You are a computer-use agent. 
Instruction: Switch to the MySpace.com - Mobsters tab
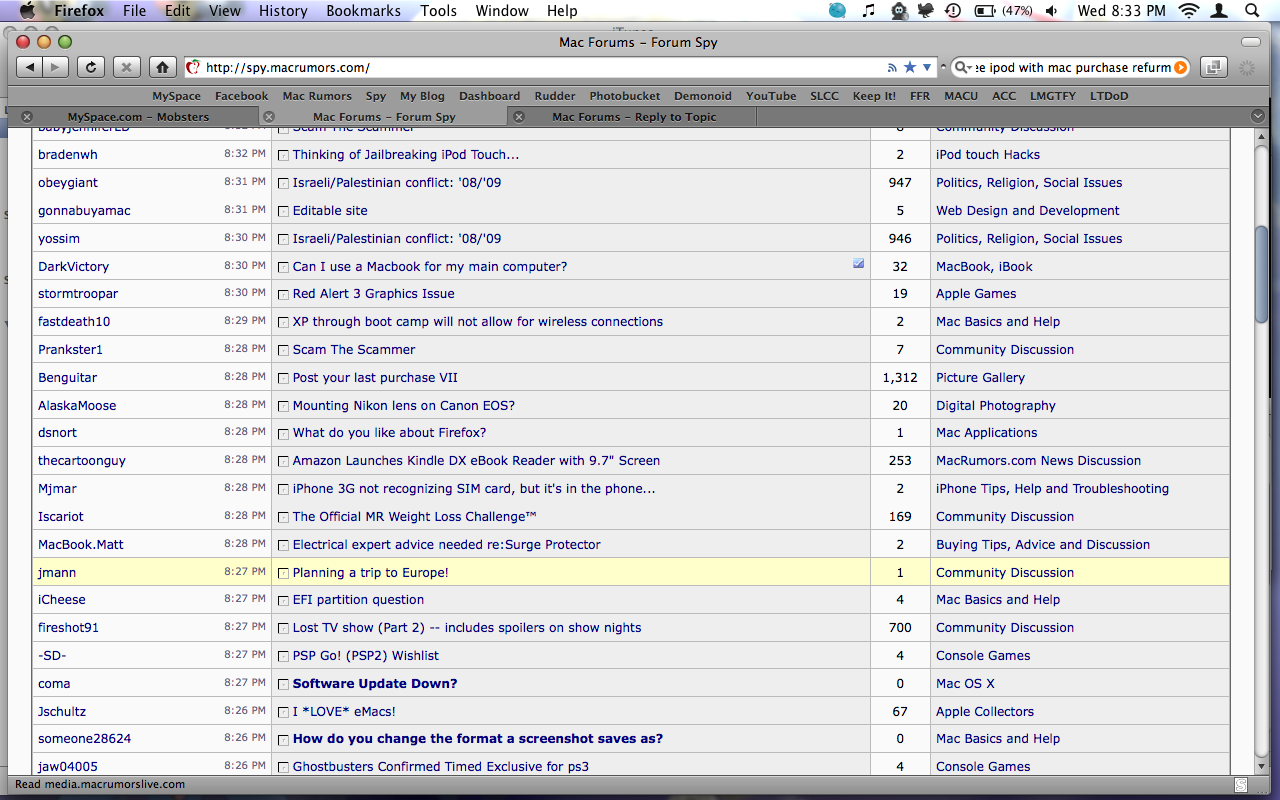(x=138, y=117)
